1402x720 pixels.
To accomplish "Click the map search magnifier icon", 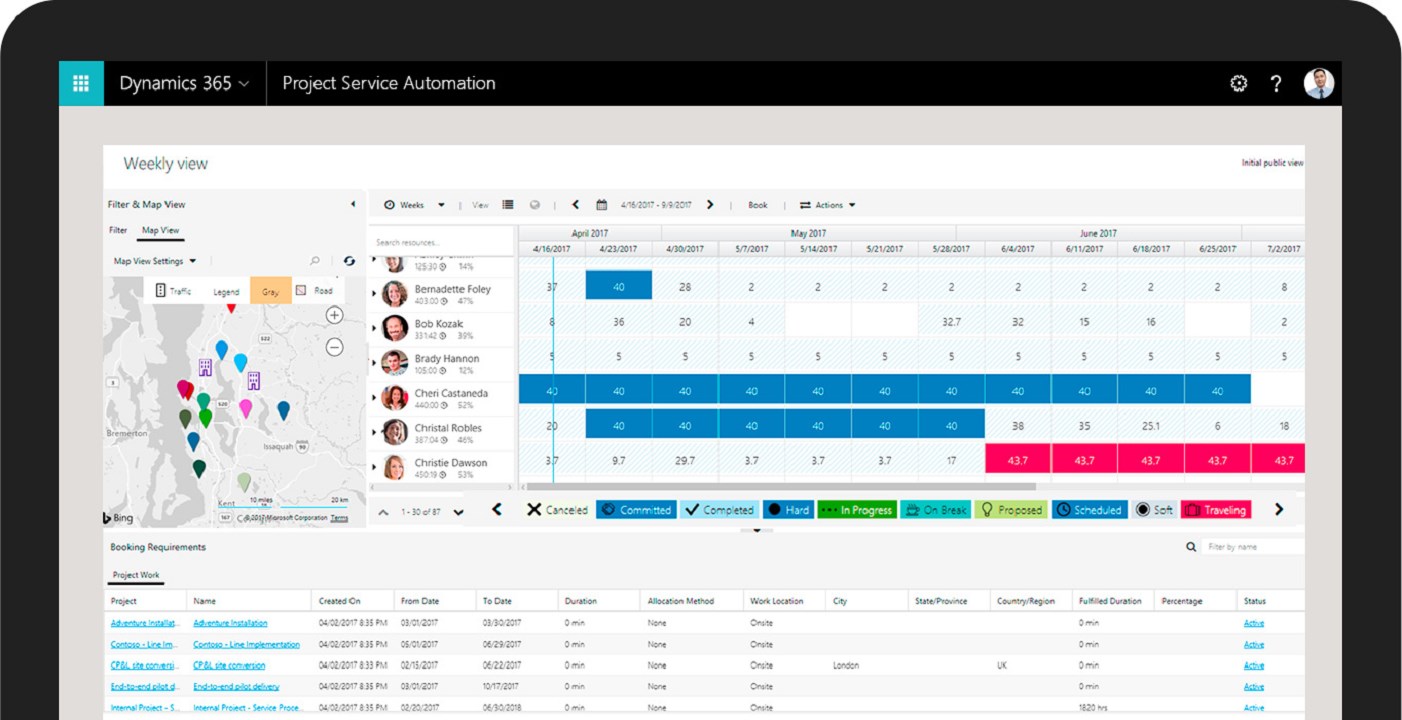I will (315, 261).
